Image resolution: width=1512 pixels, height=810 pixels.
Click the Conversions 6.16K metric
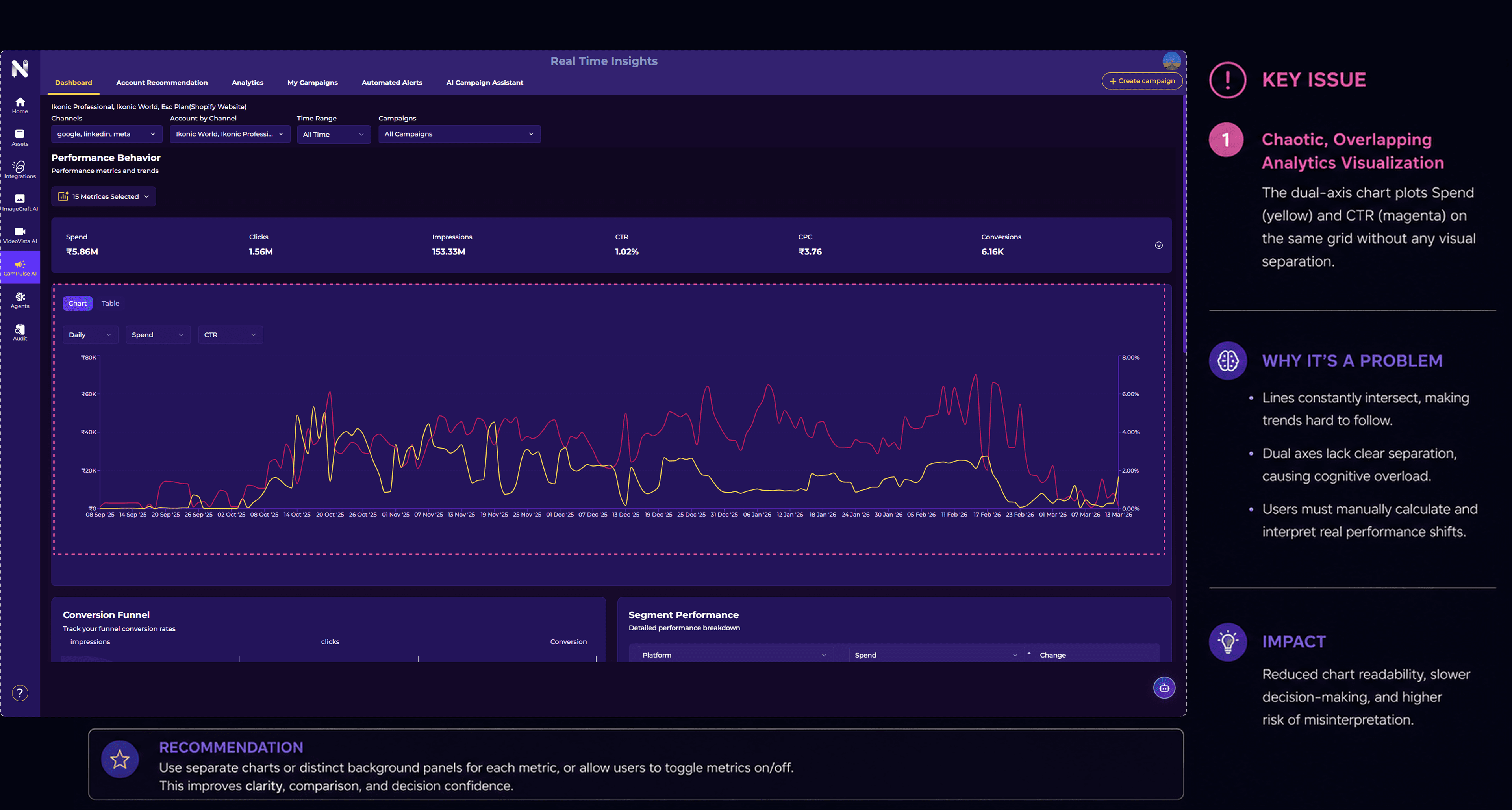click(1001, 245)
